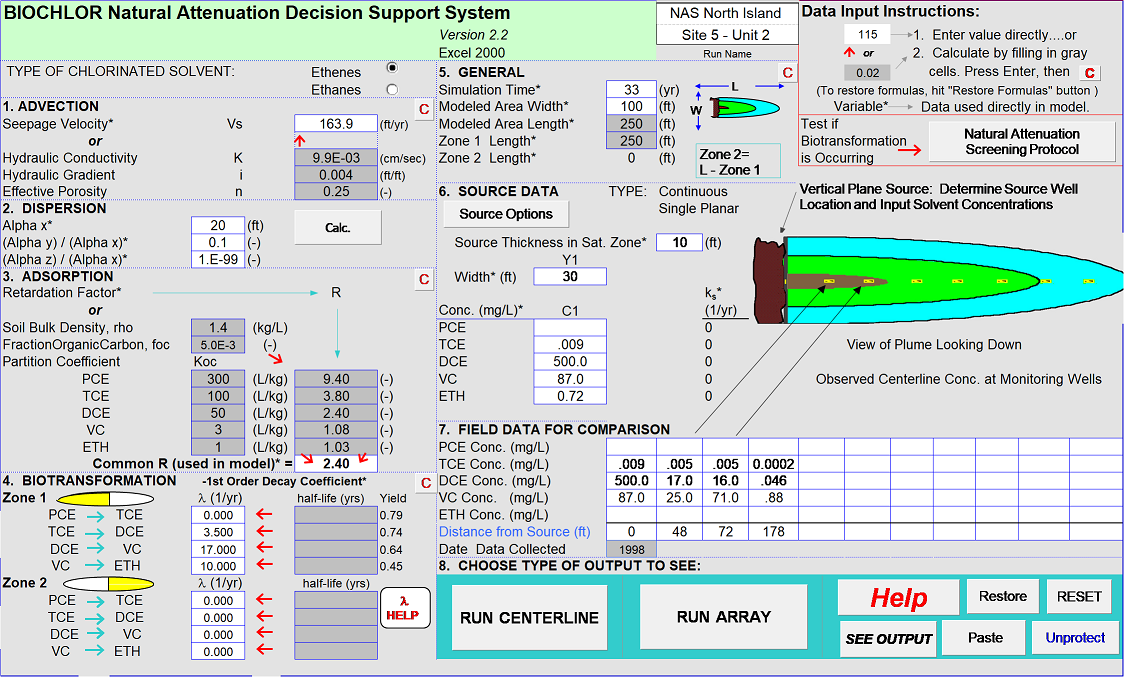
Task: Click the Unprotect button
Action: click(x=1075, y=638)
